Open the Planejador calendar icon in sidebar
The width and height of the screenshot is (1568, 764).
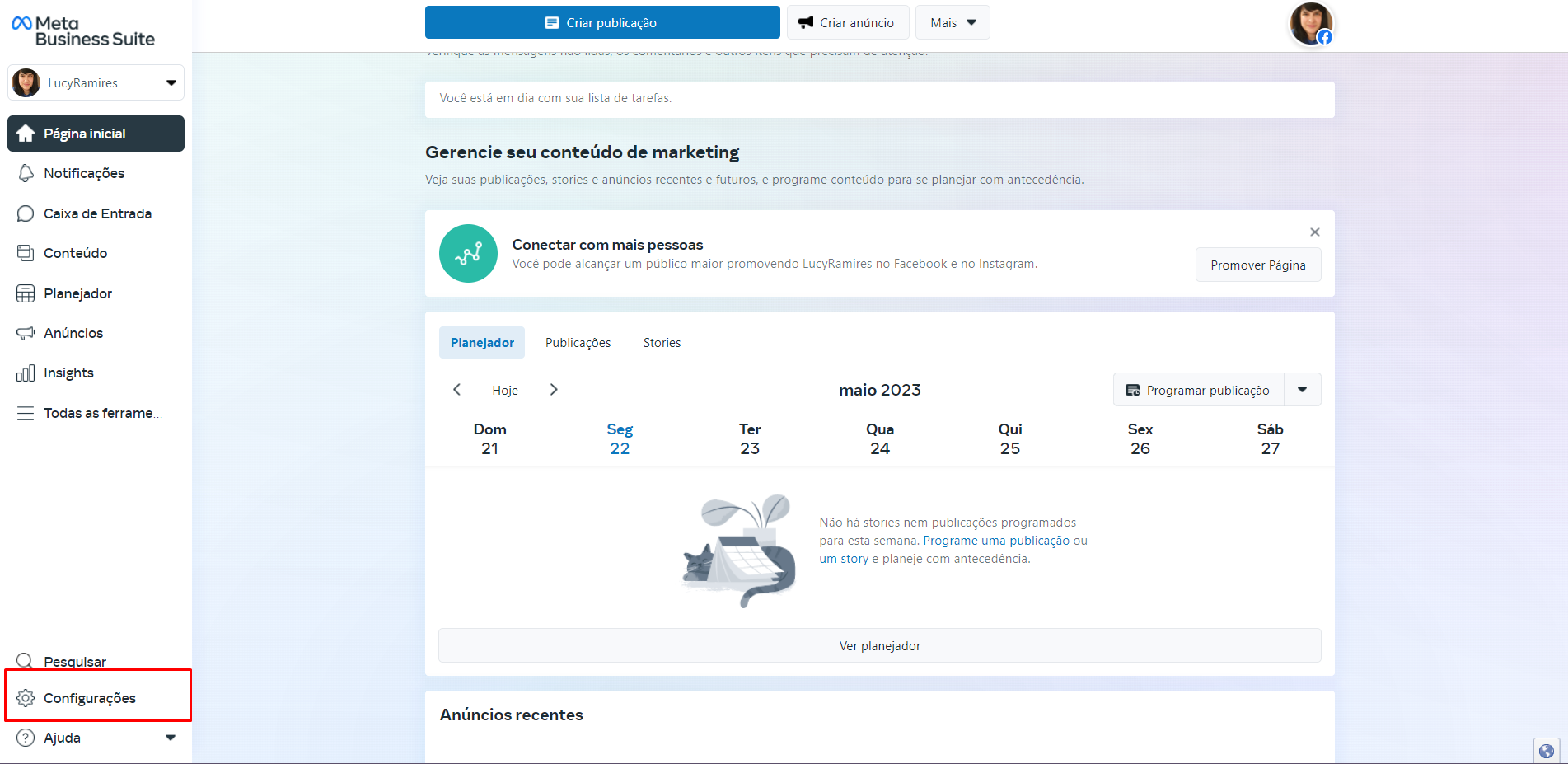(x=26, y=293)
